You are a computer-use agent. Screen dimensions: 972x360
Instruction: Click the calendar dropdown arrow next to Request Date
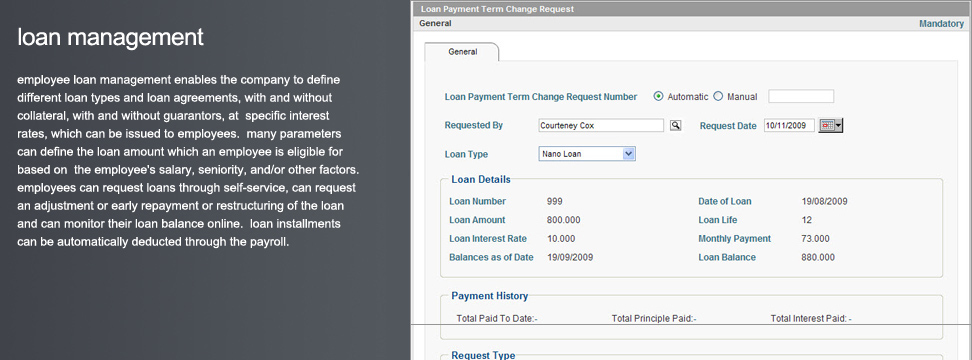[x=839, y=125]
